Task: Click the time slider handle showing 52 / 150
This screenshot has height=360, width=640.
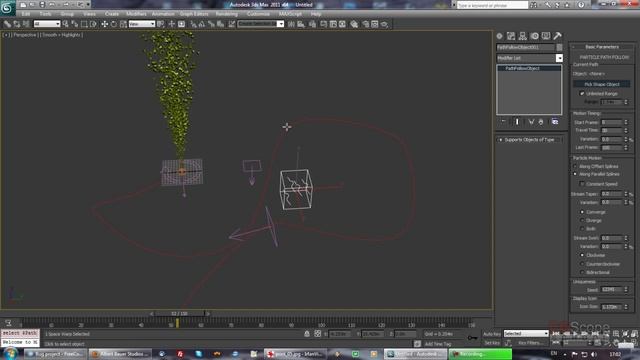Action: [x=179, y=313]
